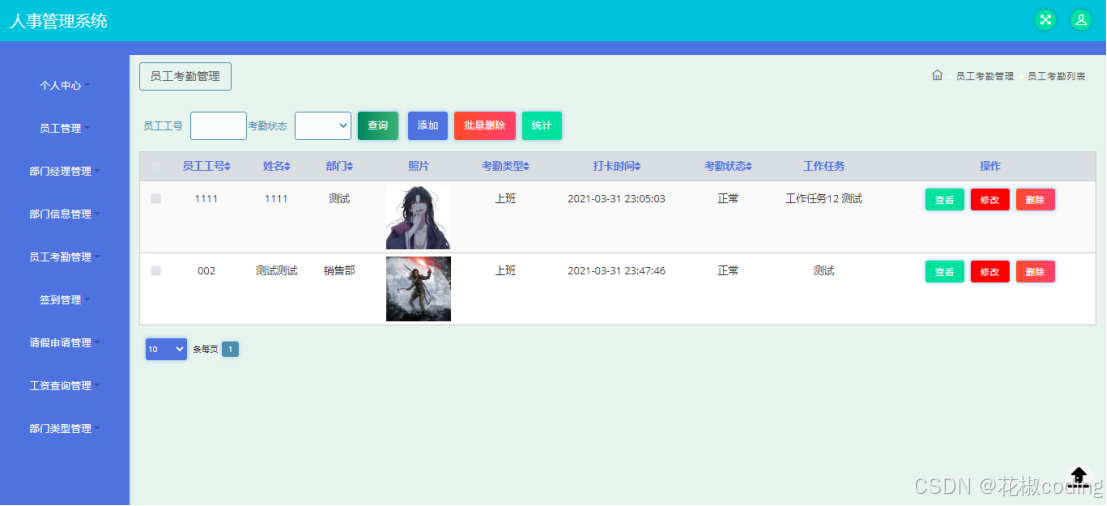
Task: Expand 部门信息管理 sidebar menu
Action: 65,214
